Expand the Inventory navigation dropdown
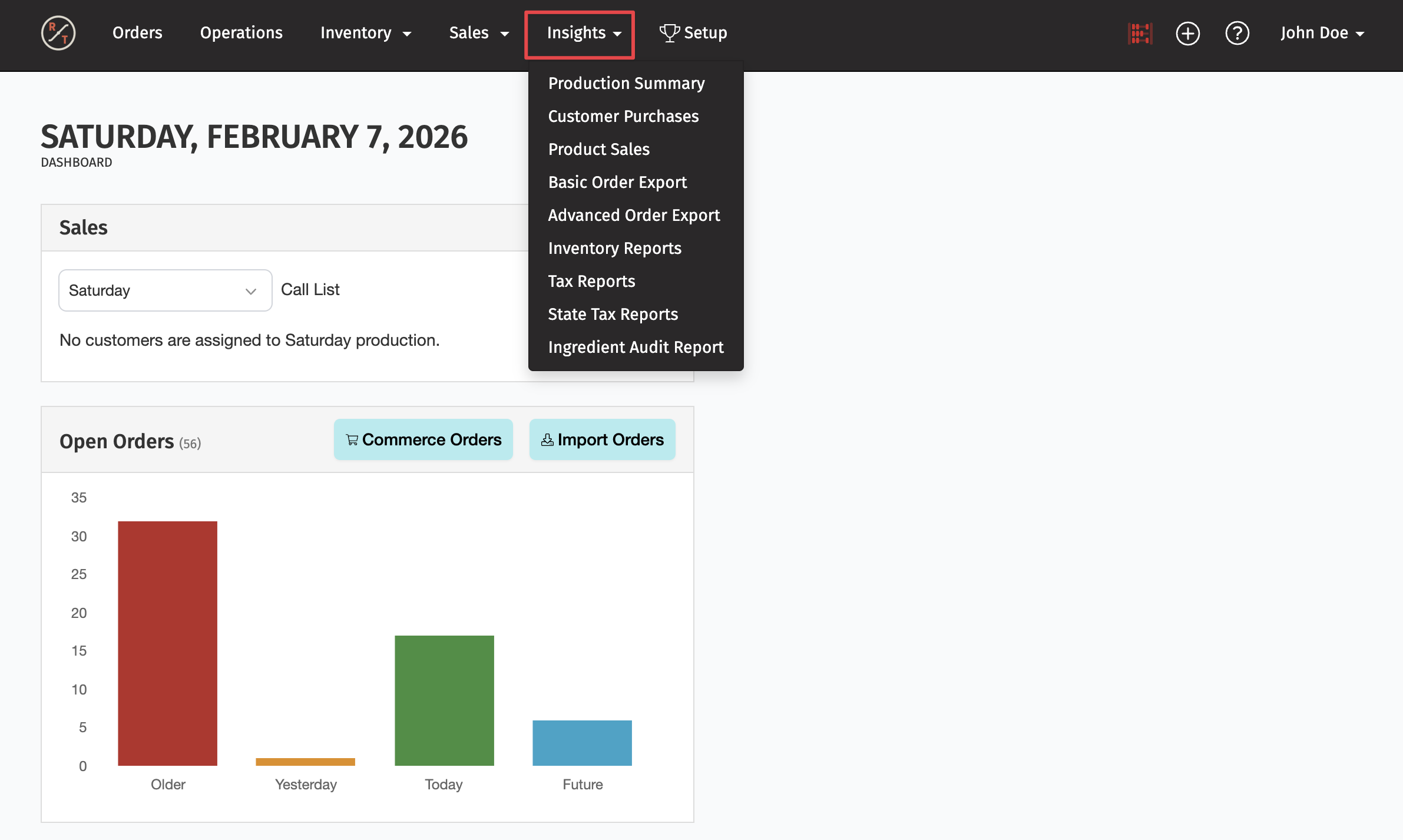Image resolution: width=1403 pixels, height=840 pixels. pyautogui.click(x=365, y=33)
